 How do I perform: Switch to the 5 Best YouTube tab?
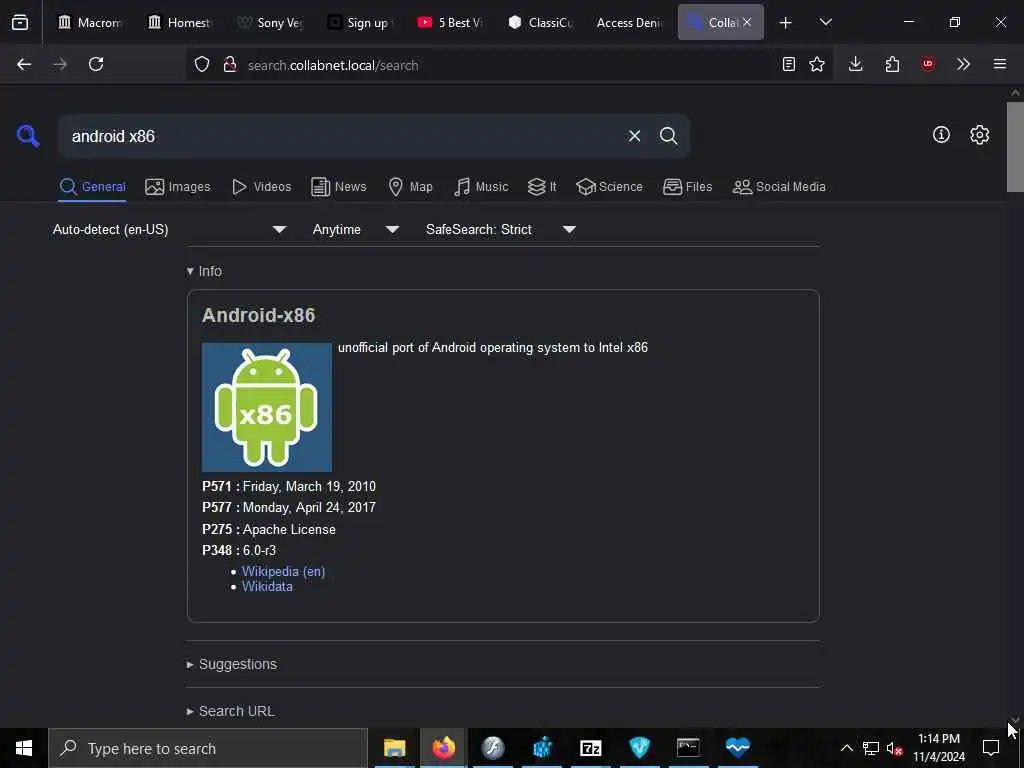coord(451,23)
